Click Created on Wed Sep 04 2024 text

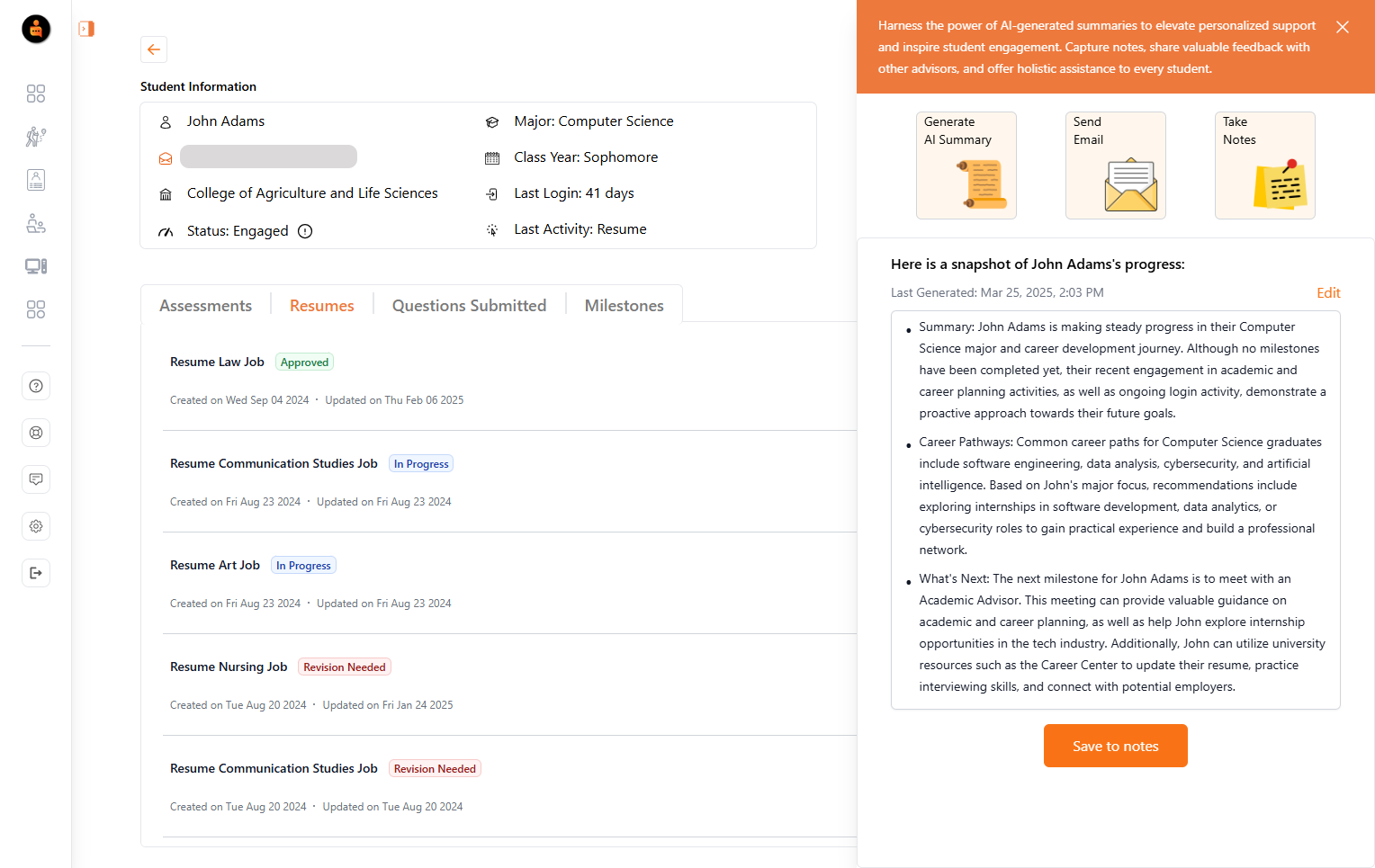click(239, 400)
